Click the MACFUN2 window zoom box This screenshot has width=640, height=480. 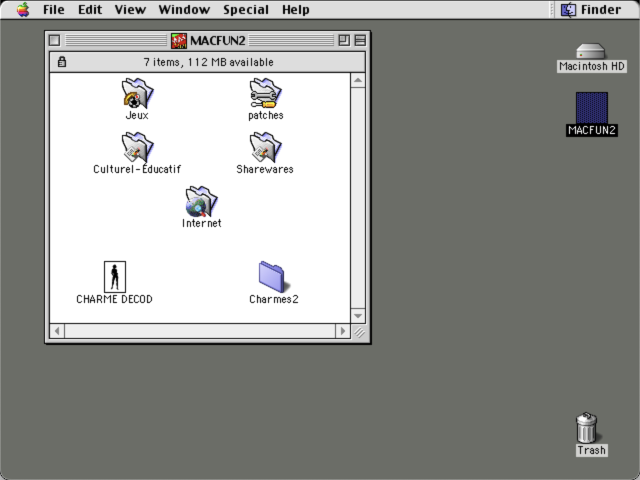(344, 40)
